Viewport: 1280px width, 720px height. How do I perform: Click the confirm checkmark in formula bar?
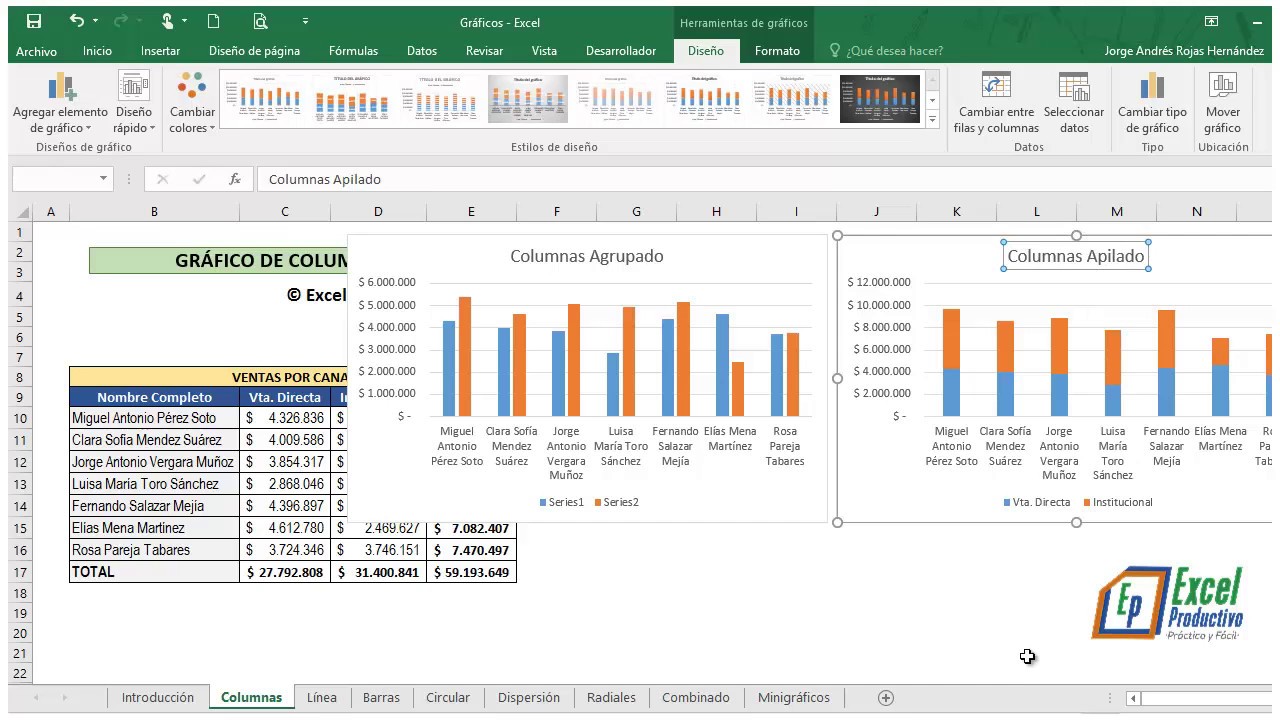[199, 179]
